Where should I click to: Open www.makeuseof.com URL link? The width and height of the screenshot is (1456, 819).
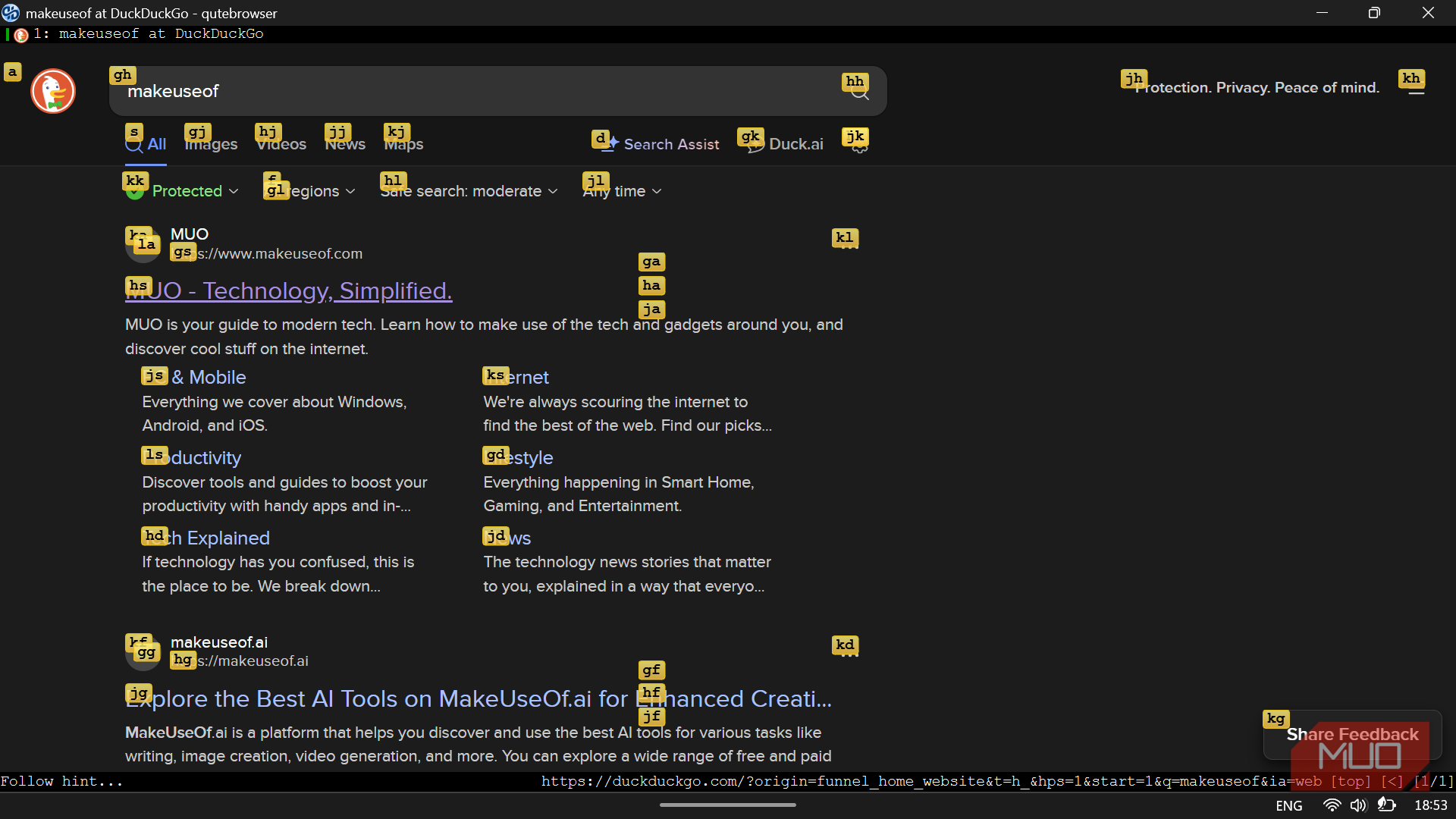[266, 253]
